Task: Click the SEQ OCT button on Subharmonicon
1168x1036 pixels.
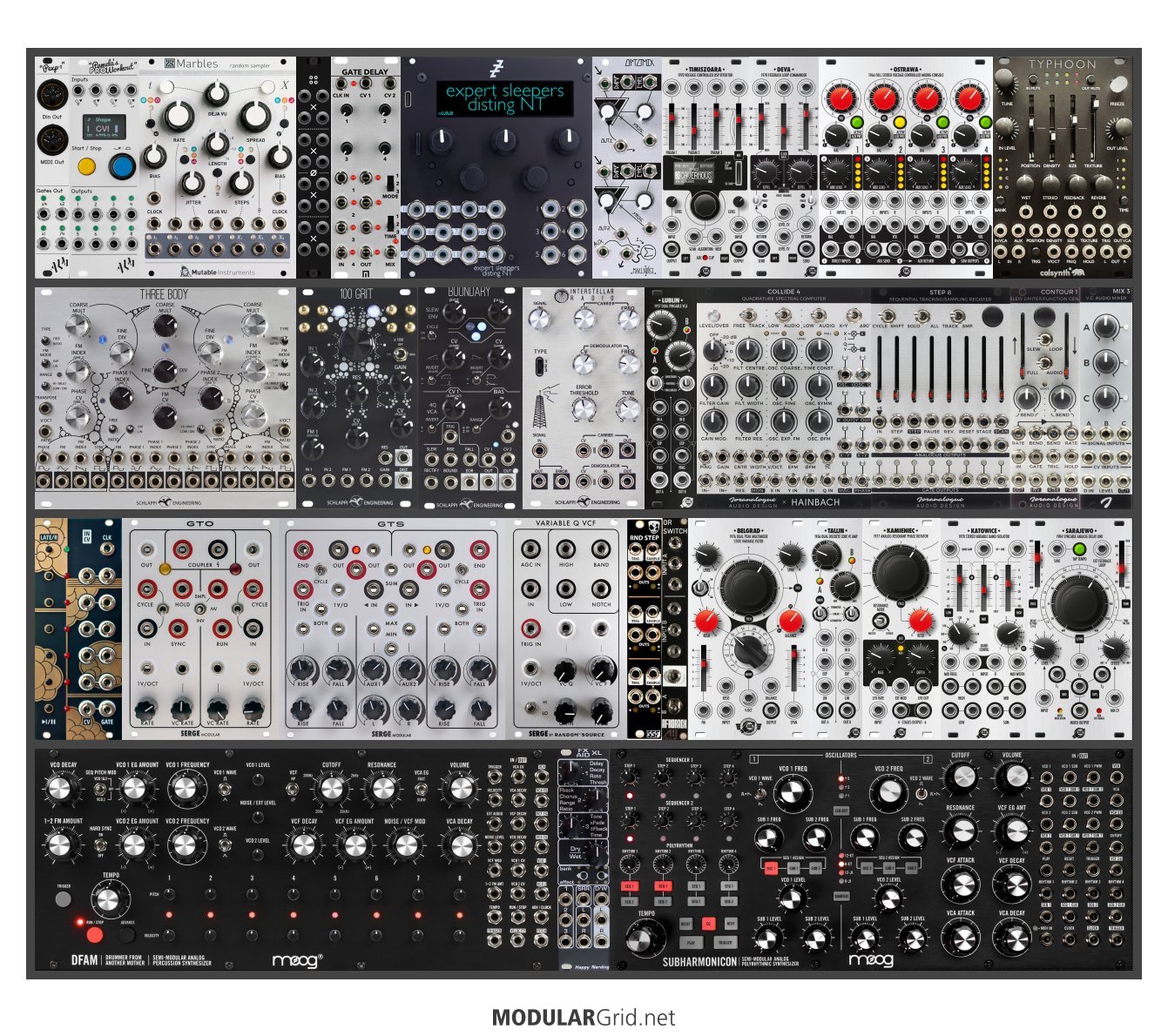Action: [x=841, y=811]
